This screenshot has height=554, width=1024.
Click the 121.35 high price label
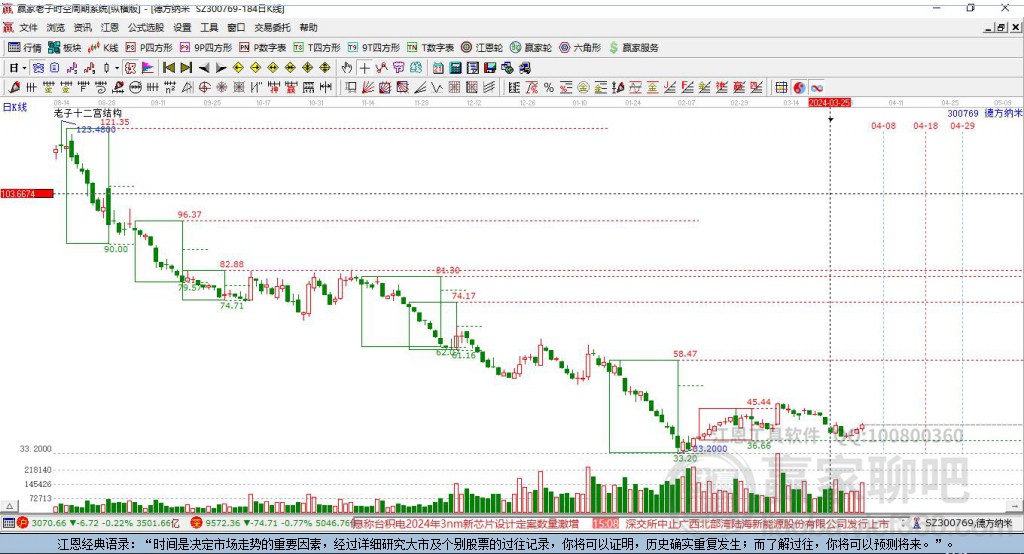click(115, 122)
